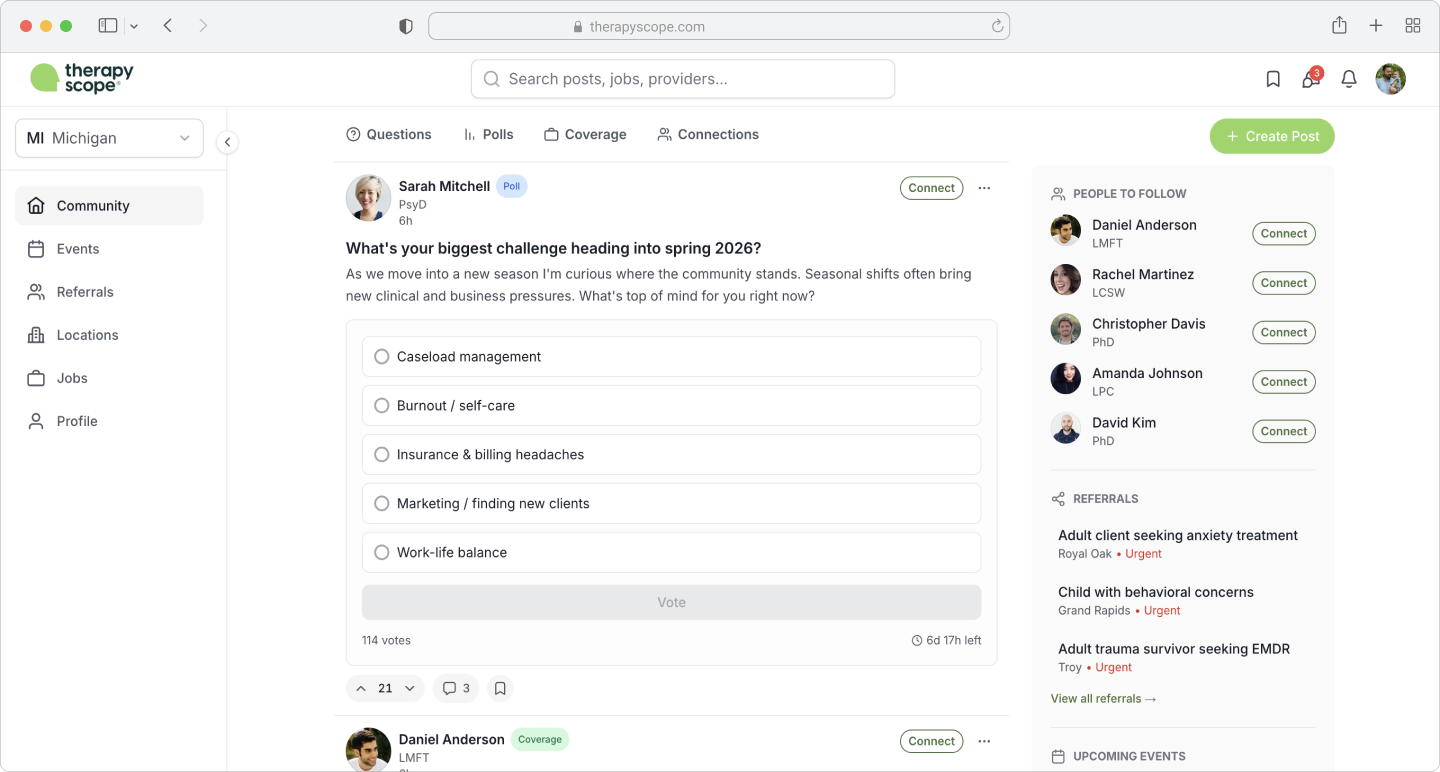Open notifications via the bell icon

tap(1348, 78)
